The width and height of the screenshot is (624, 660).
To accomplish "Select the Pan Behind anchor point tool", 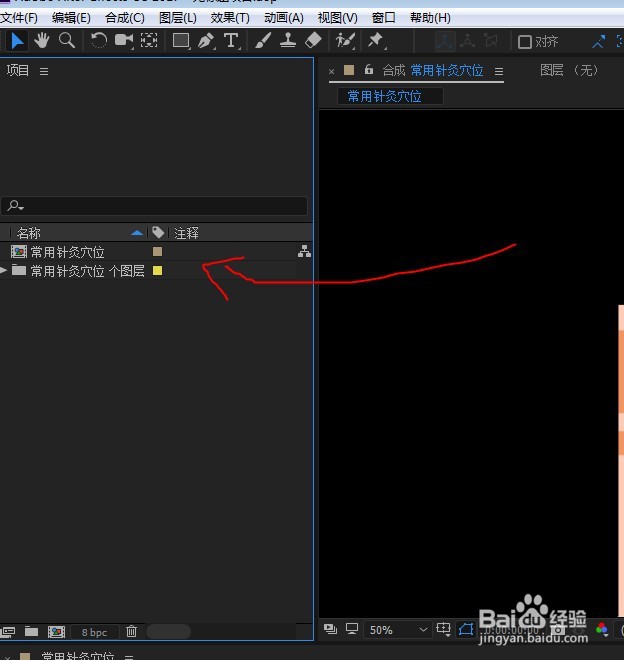I will (x=149, y=41).
